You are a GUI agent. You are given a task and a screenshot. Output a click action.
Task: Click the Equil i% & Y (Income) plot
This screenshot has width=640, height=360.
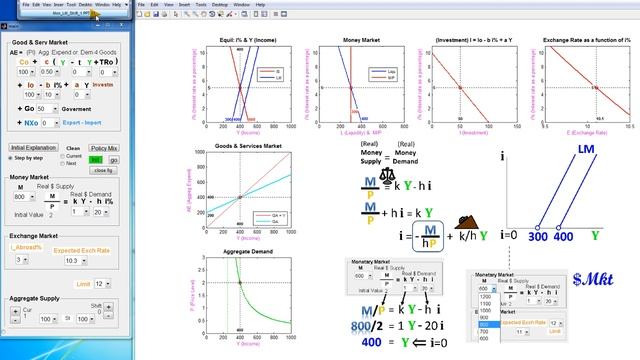[x=249, y=84]
